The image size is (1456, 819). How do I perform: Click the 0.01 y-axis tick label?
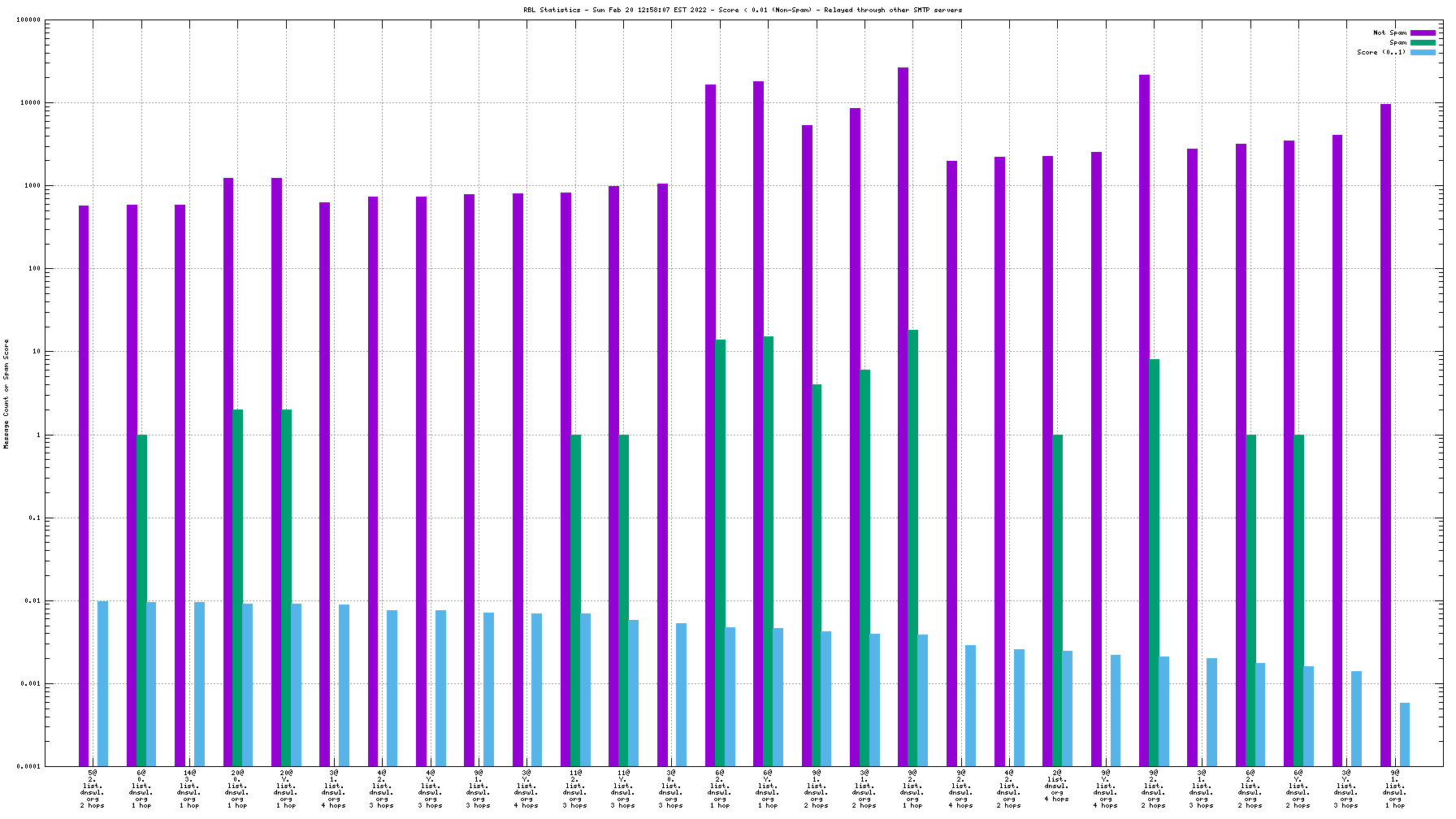pos(32,601)
